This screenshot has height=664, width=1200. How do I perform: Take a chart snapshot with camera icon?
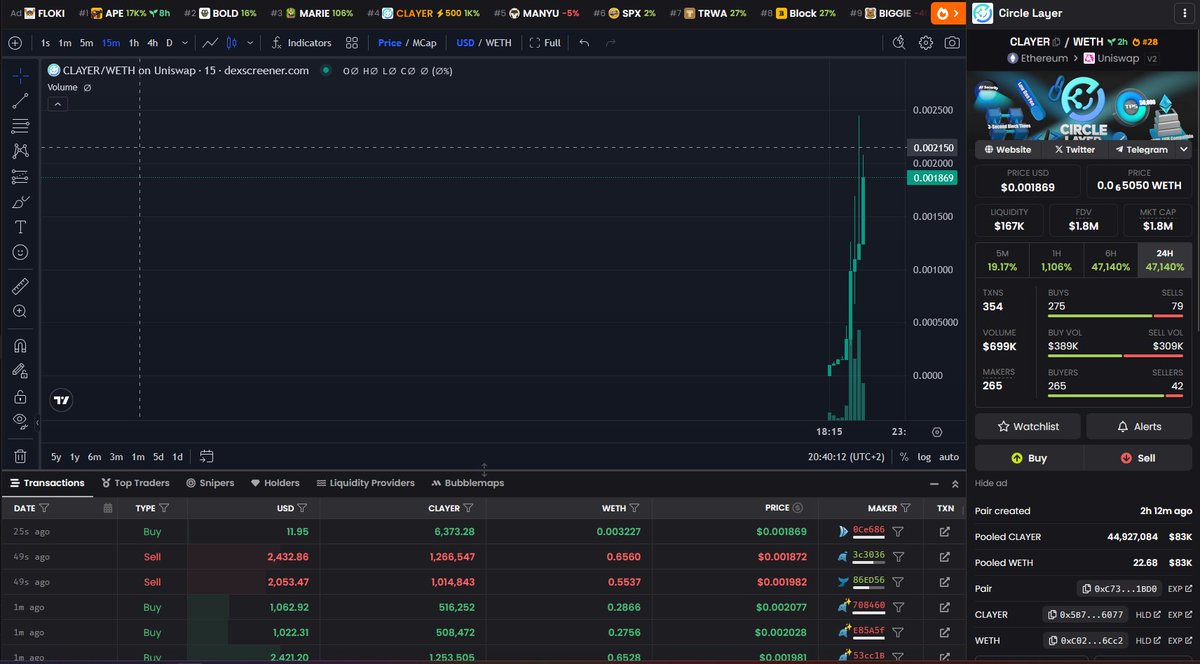click(952, 43)
